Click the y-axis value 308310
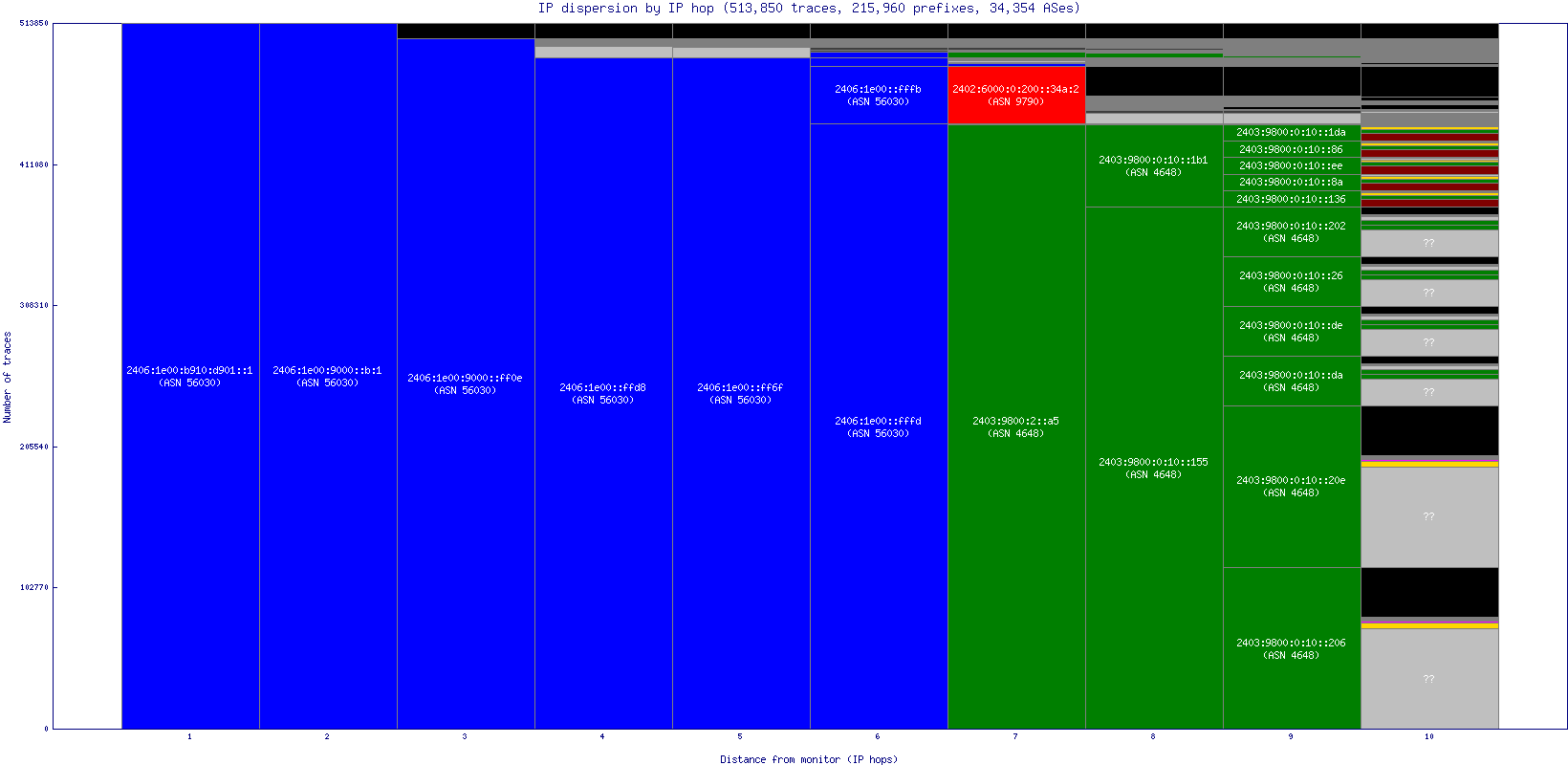The height and width of the screenshot is (765, 1568). coord(33,305)
